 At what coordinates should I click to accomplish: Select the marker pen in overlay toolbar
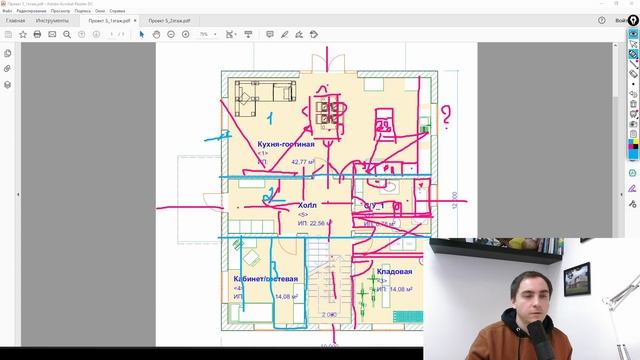point(633,54)
